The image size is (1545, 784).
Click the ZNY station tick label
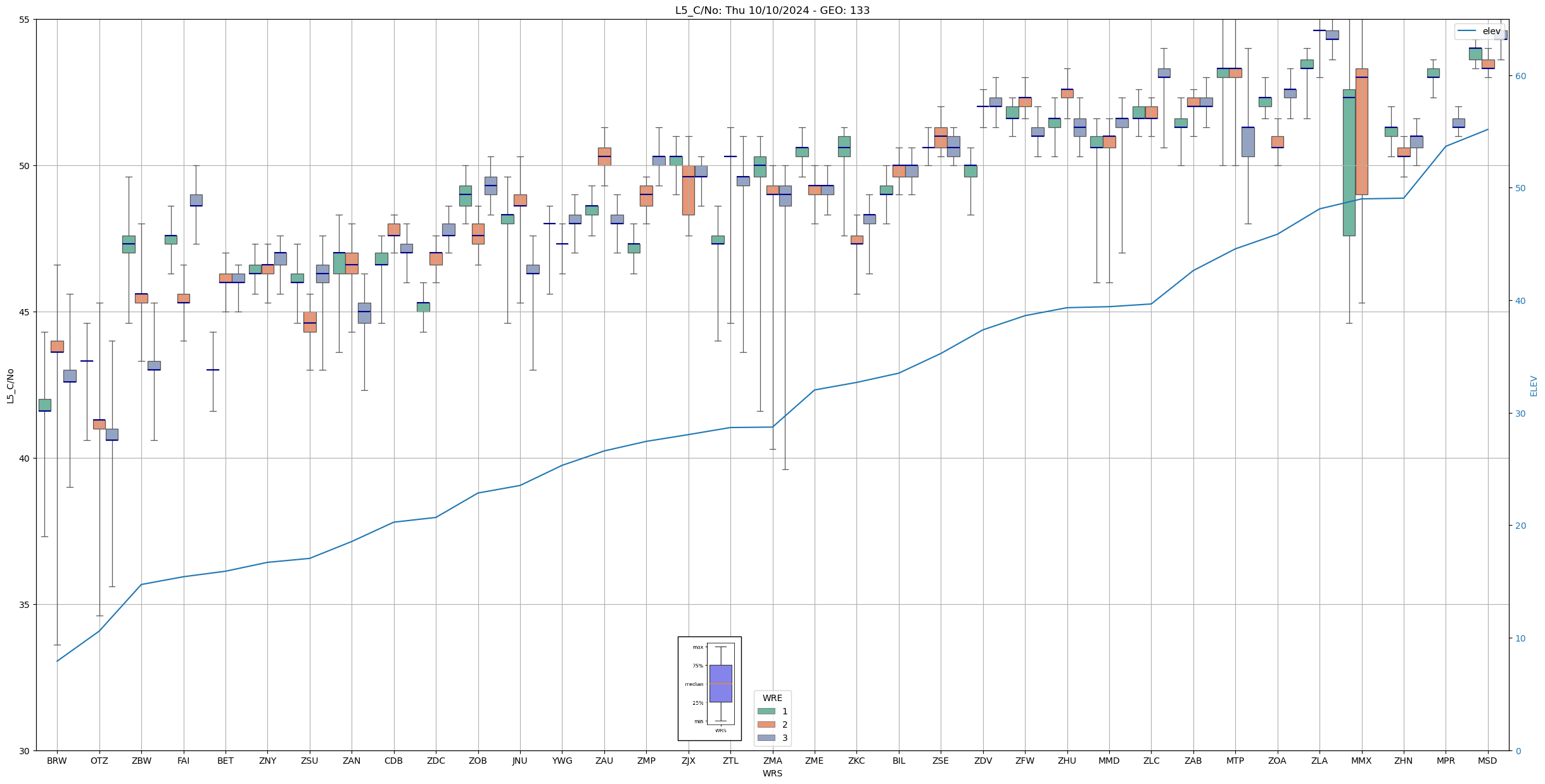tap(268, 761)
